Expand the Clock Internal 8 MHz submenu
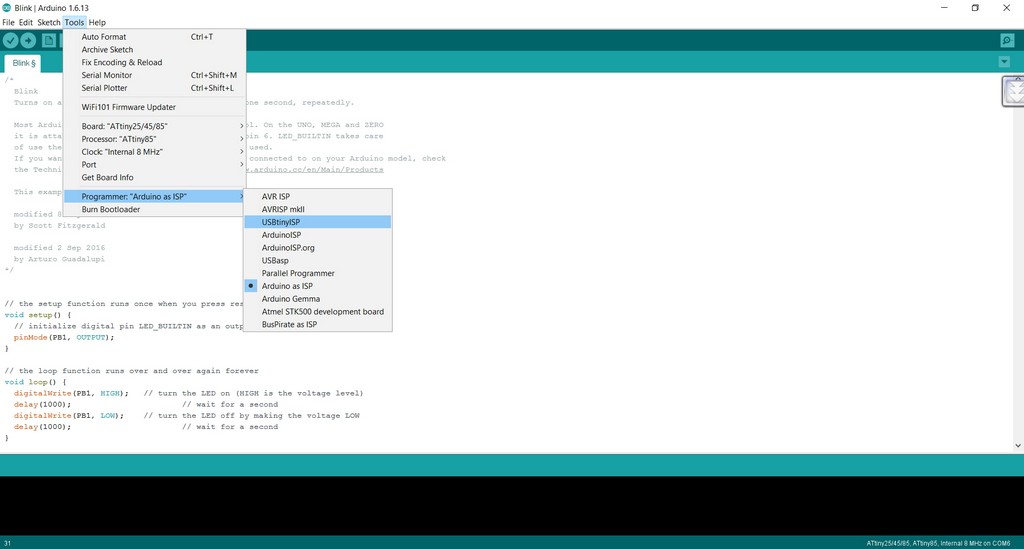The height and width of the screenshot is (549, 1024). (154, 151)
